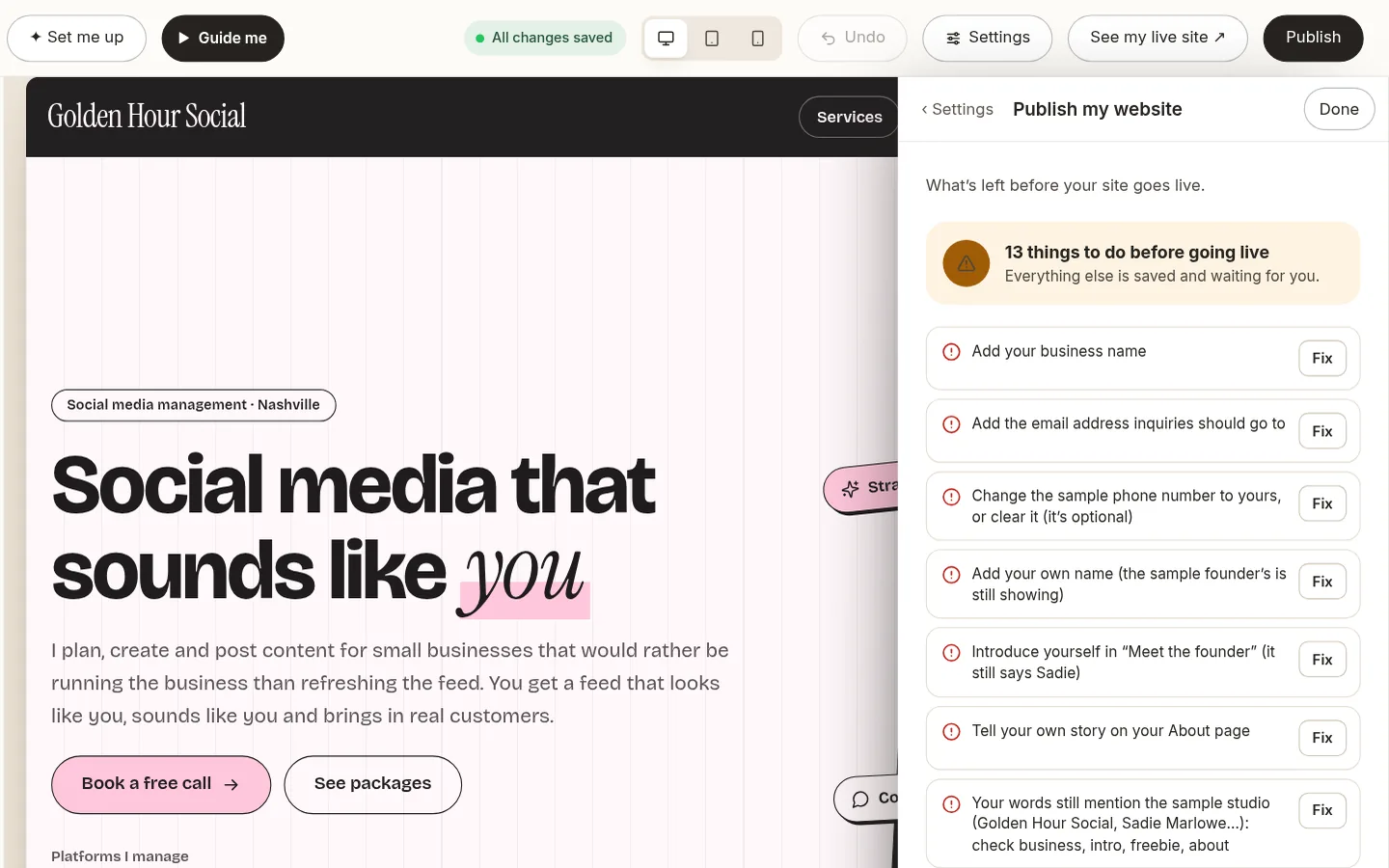
Task: Open Services in the site navigation
Action: click(x=849, y=117)
